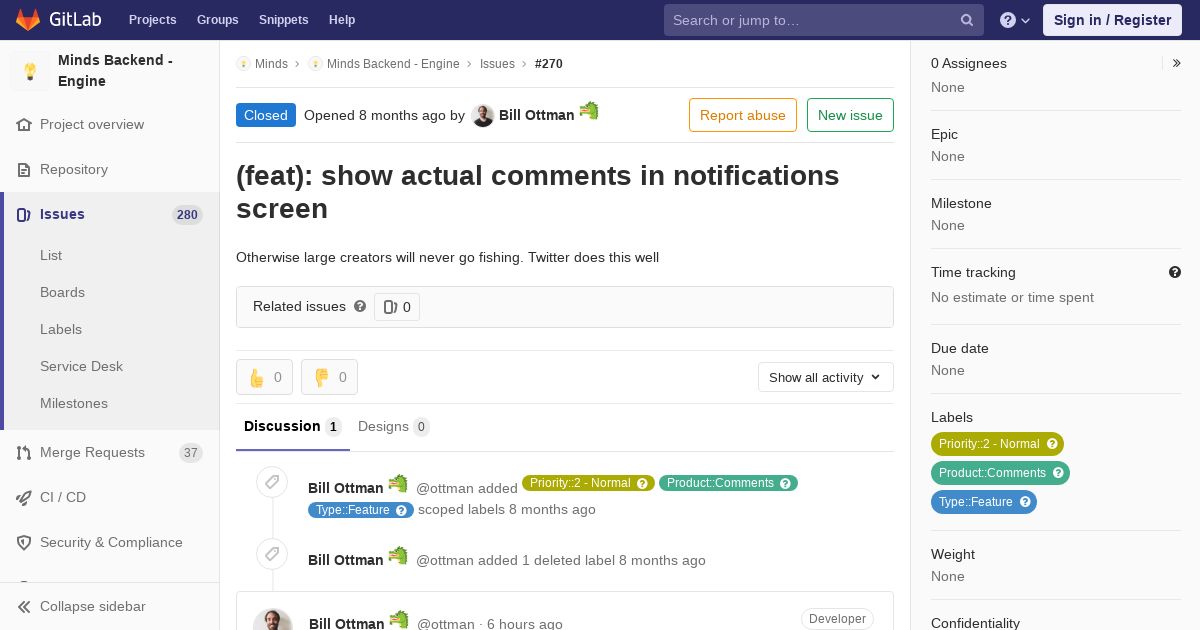
Task: Click the Merge Requests icon
Action: [24, 453]
